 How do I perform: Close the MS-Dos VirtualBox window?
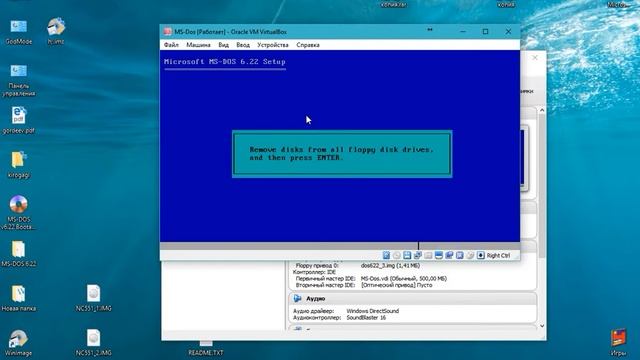pyautogui.click(x=508, y=31)
